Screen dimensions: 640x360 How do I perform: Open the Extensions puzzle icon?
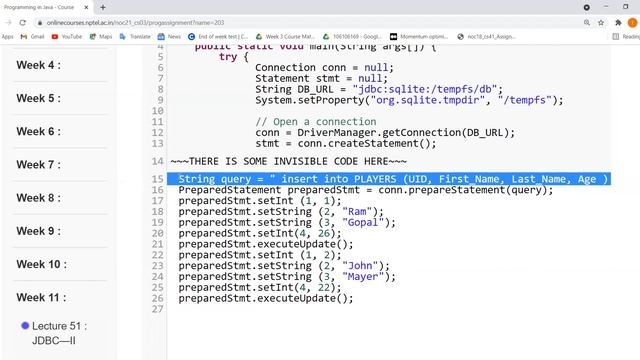pyautogui.click(x=618, y=23)
